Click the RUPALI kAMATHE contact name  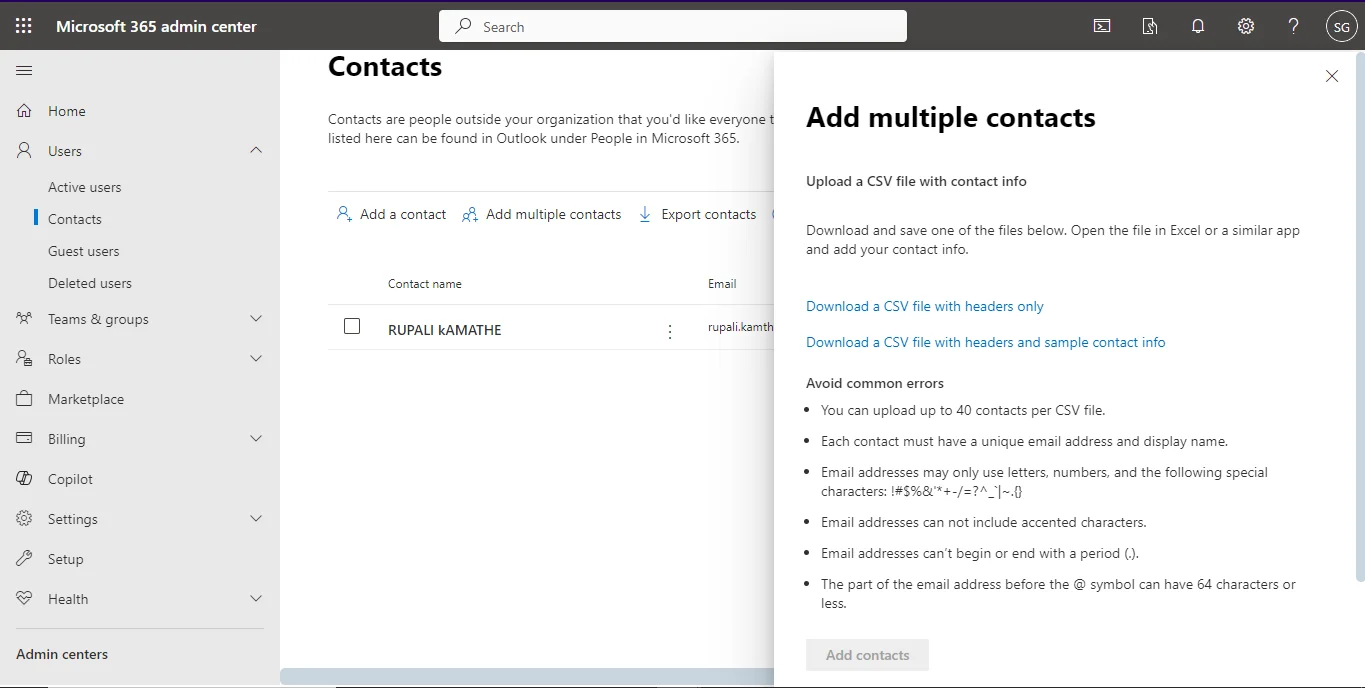click(445, 330)
